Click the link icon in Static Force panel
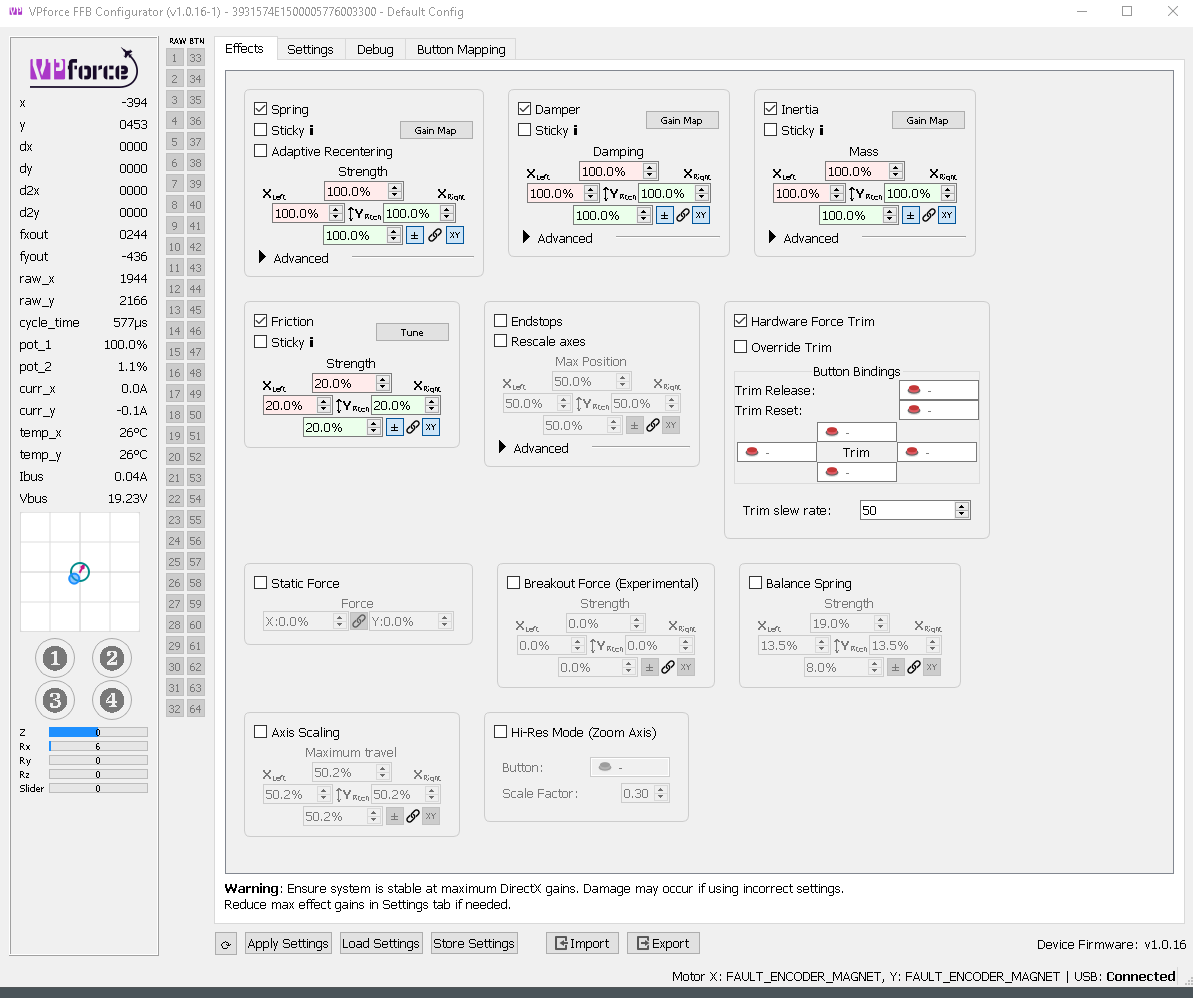This screenshot has height=998, width=1193. click(x=359, y=620)
